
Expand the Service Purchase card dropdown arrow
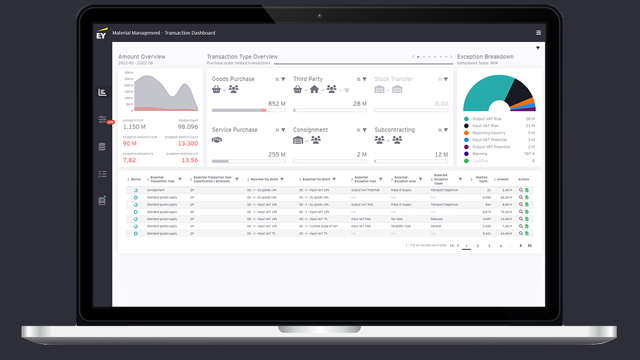[x=283, y=130]
